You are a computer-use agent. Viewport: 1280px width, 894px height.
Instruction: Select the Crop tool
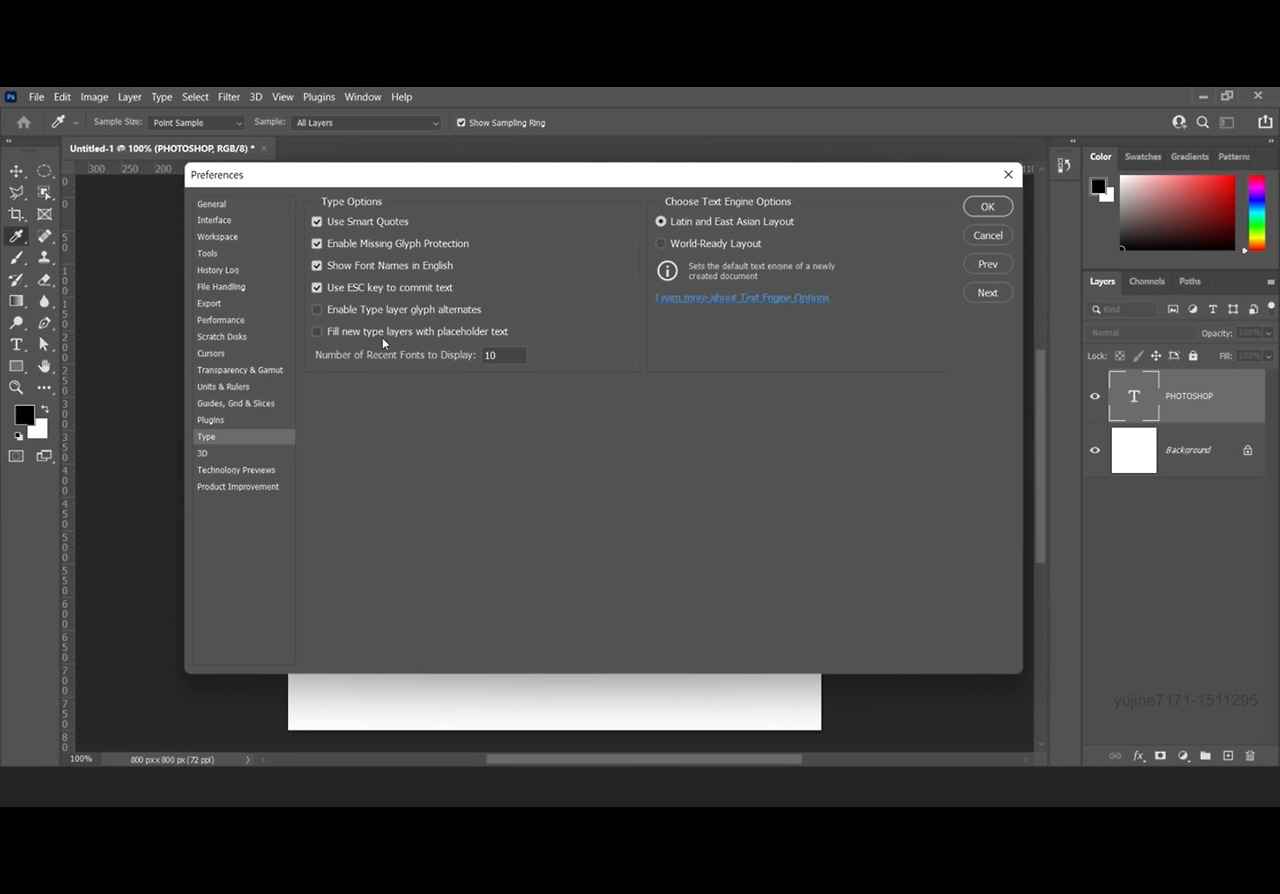[x=17, y=214]
